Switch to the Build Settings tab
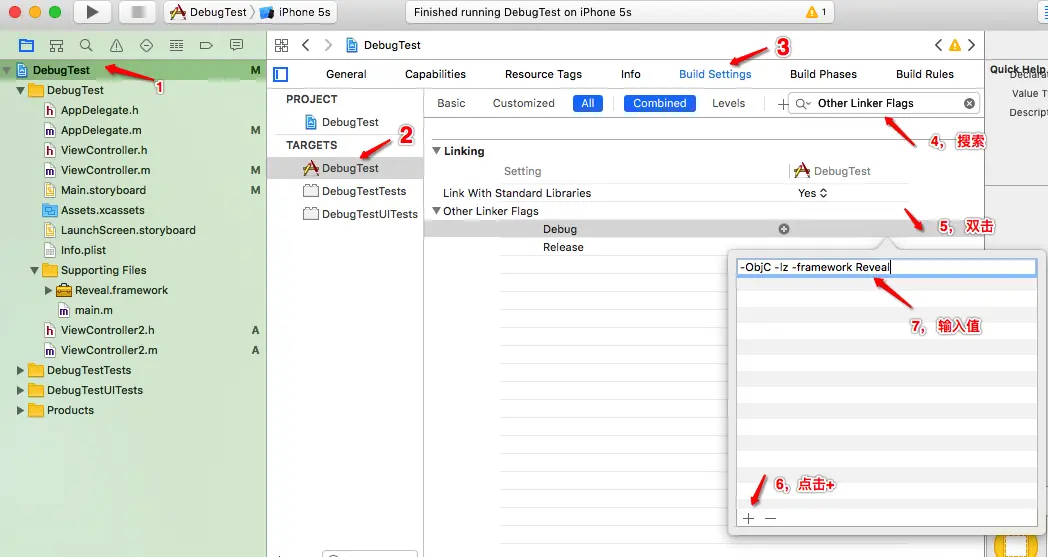The height and width of the screenshot is (557, 1048). (715, 74)
